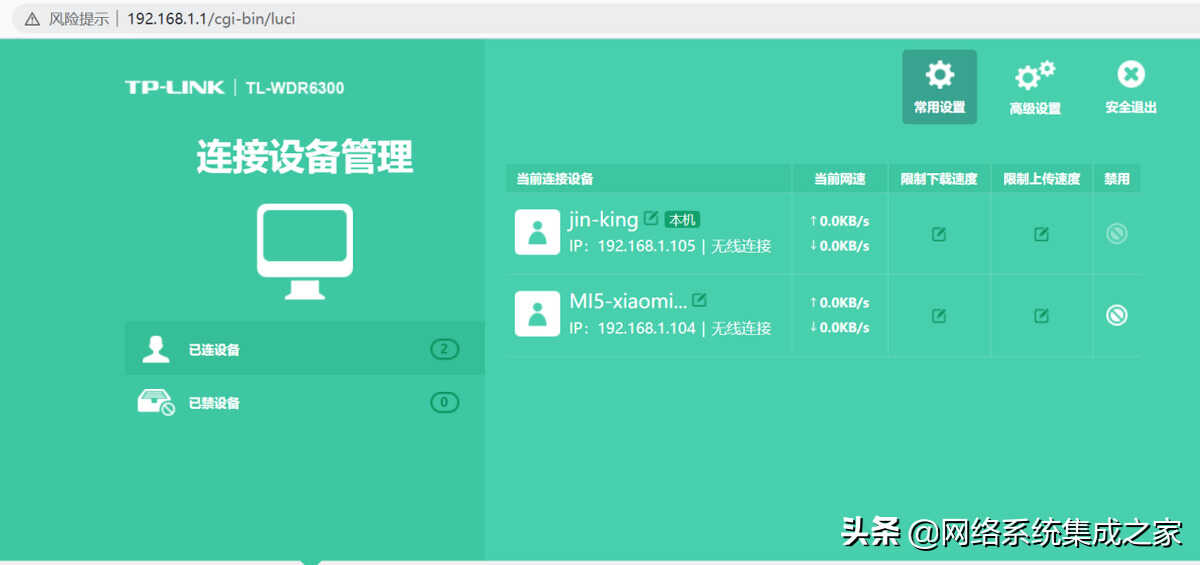1200x565 pixels.
Task: Click connected devices count badge 2
Action: pyautogui.click(x=444, y=349)
